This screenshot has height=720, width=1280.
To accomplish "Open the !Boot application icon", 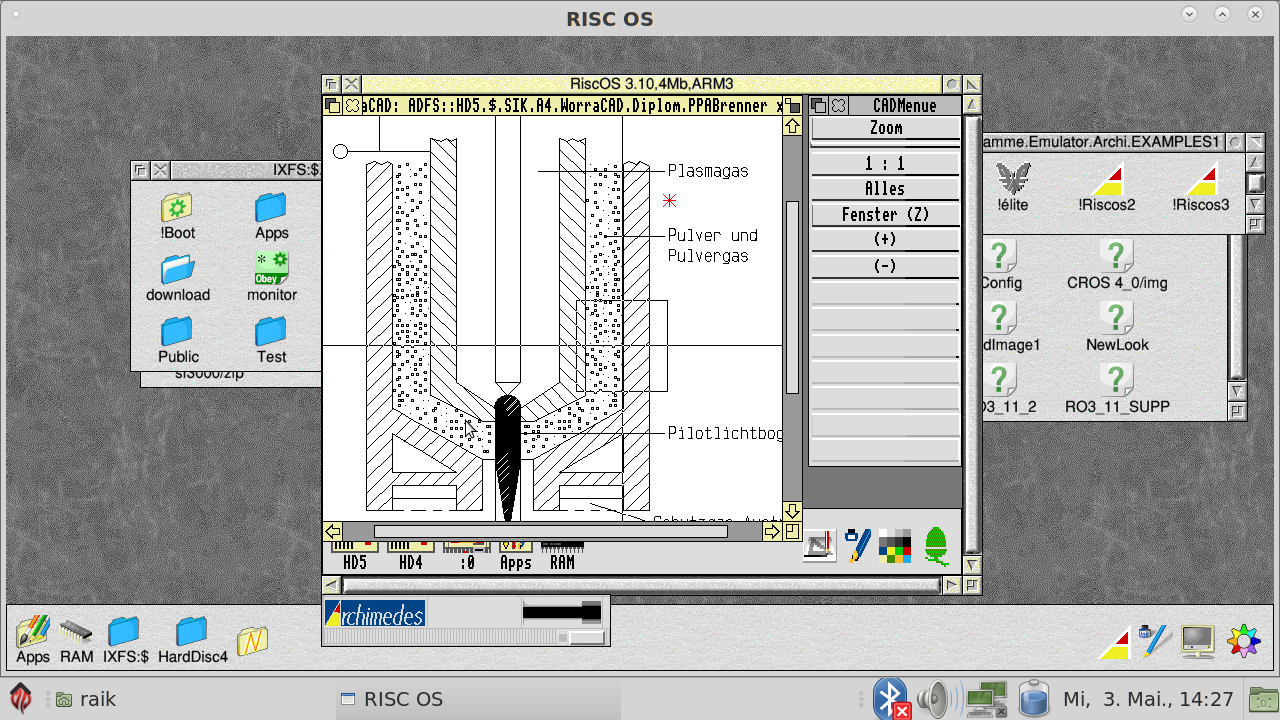I will [x=177, y=209].
